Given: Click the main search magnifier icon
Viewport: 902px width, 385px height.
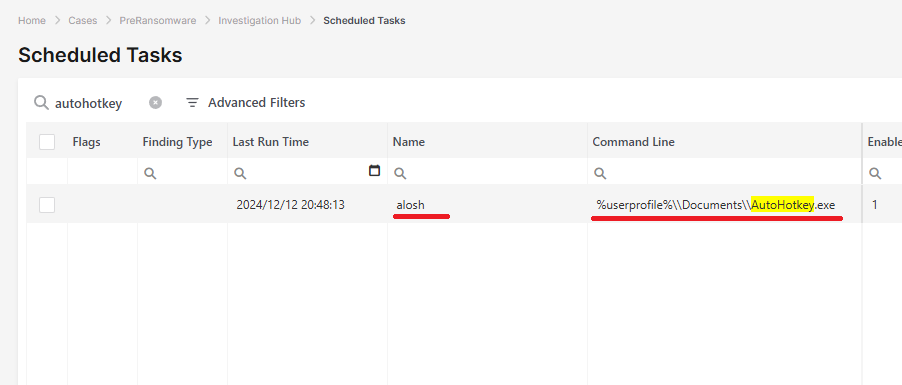Looking at the screenshot, I should pos(41,102).
